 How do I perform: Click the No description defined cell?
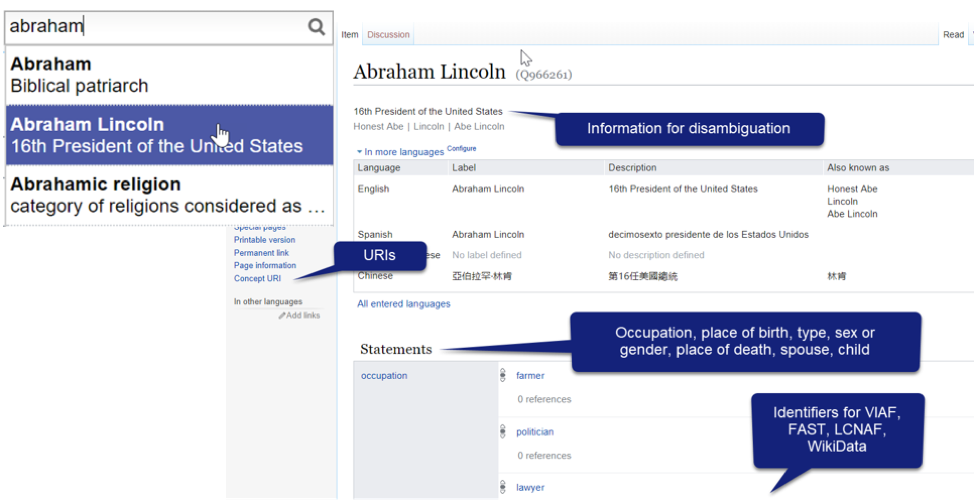click(x=657, y=255)
